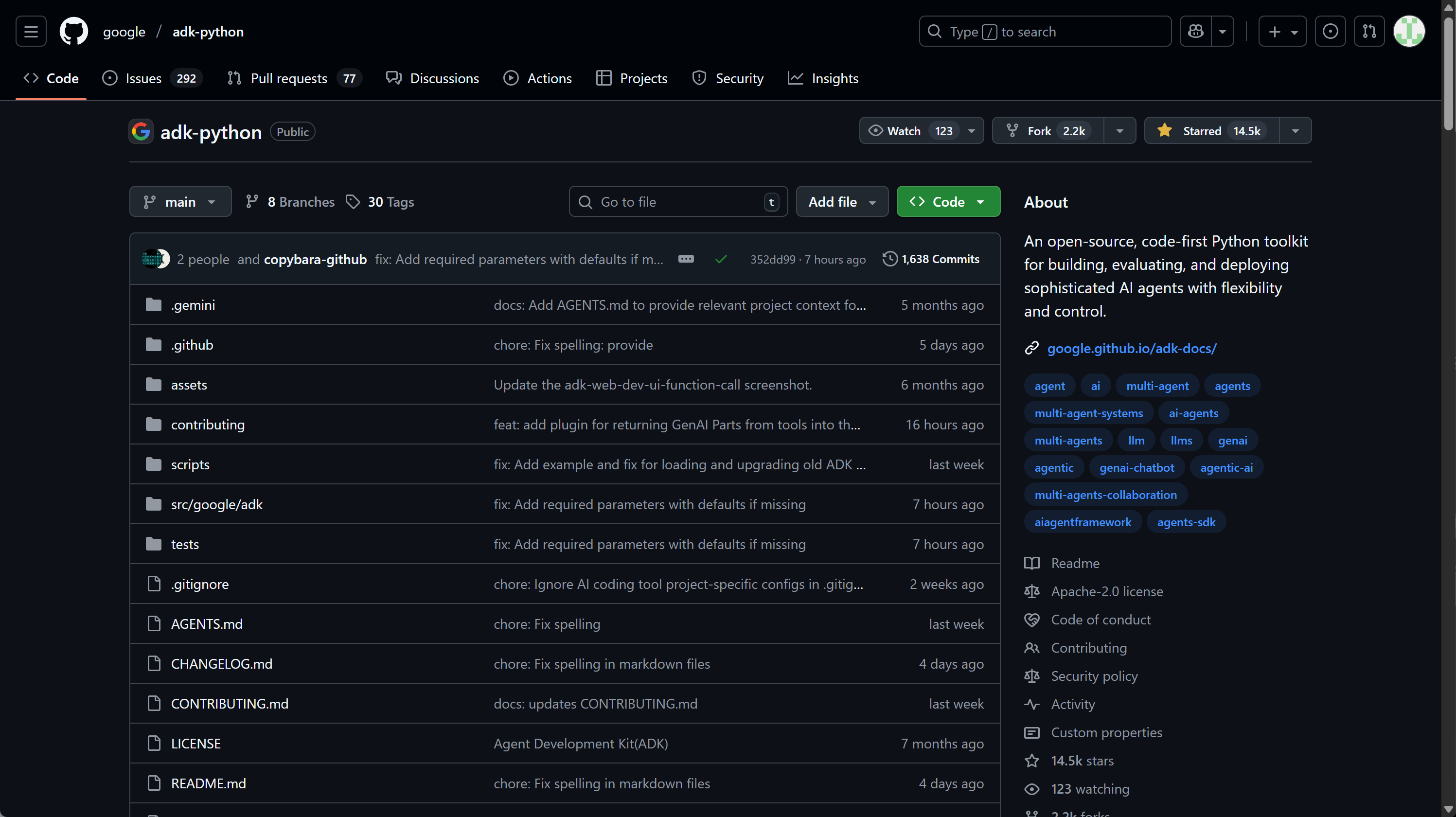This screenshot has height=817, width=1456.
Task: Click the Google logo beside adk-python title
Action: pos(141,132)
